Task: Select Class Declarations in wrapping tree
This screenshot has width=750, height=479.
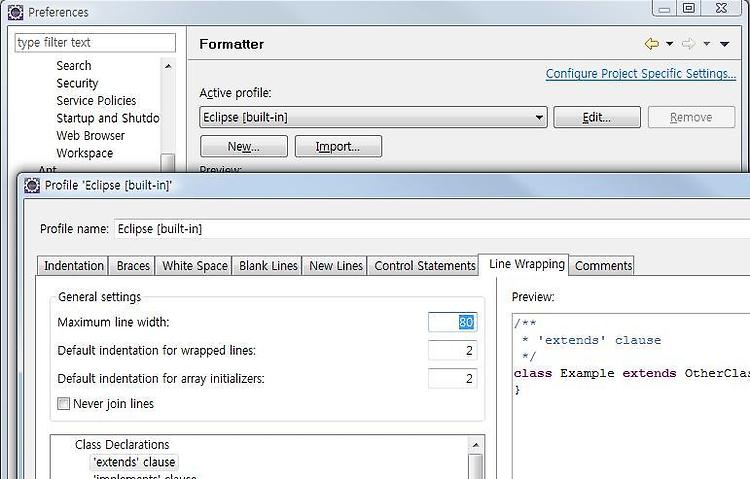Action: [122, 445]
